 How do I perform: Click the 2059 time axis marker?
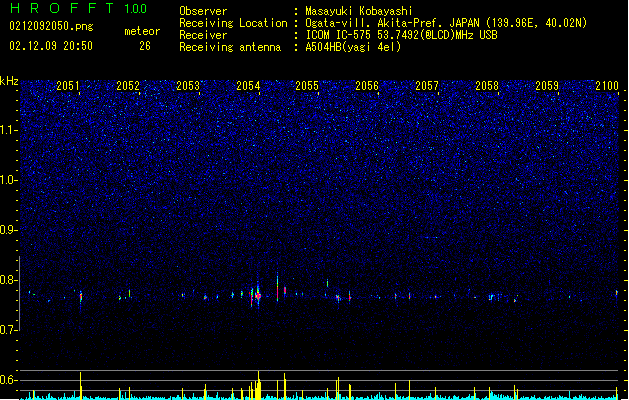[547, 86]
